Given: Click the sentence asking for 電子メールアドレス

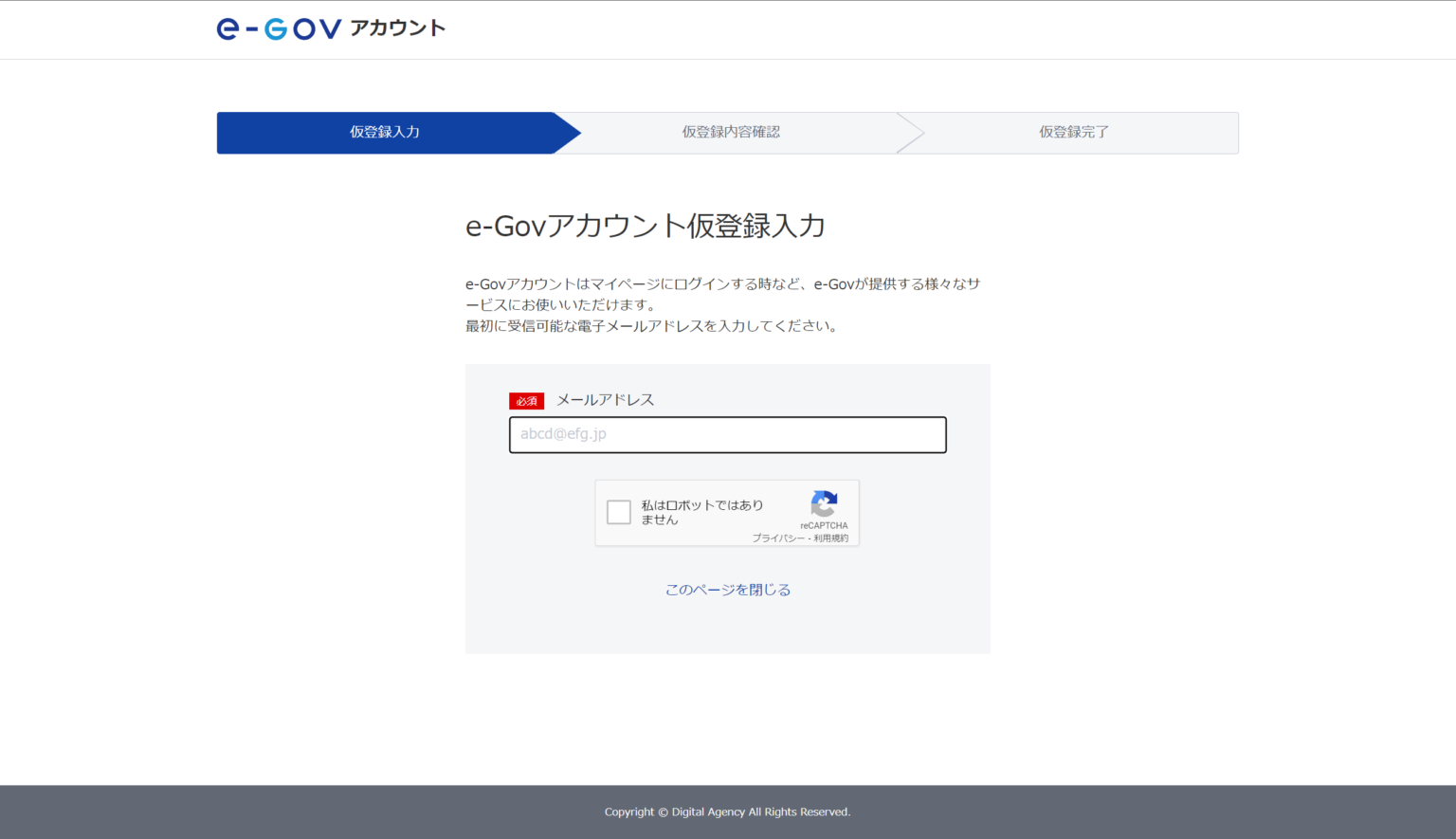Looking at the screenshot, I should coord(650,326).
